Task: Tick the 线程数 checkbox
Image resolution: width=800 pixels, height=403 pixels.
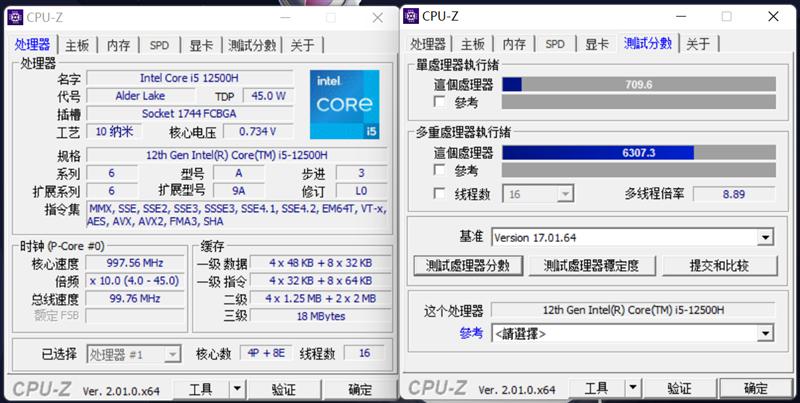Action: coord(439,193)
